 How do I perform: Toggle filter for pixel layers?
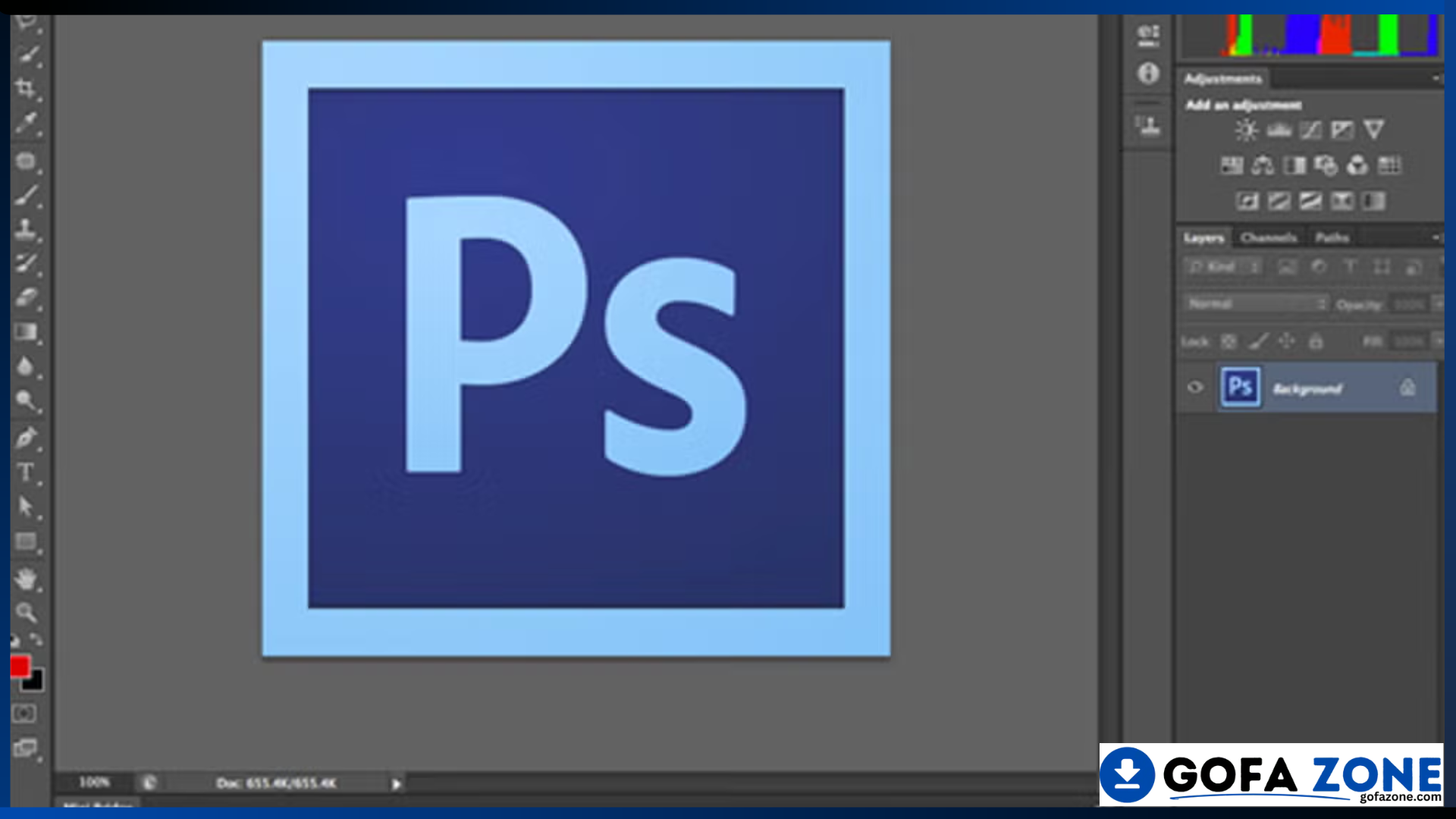pyautogui.click(x=1287, y=267)
